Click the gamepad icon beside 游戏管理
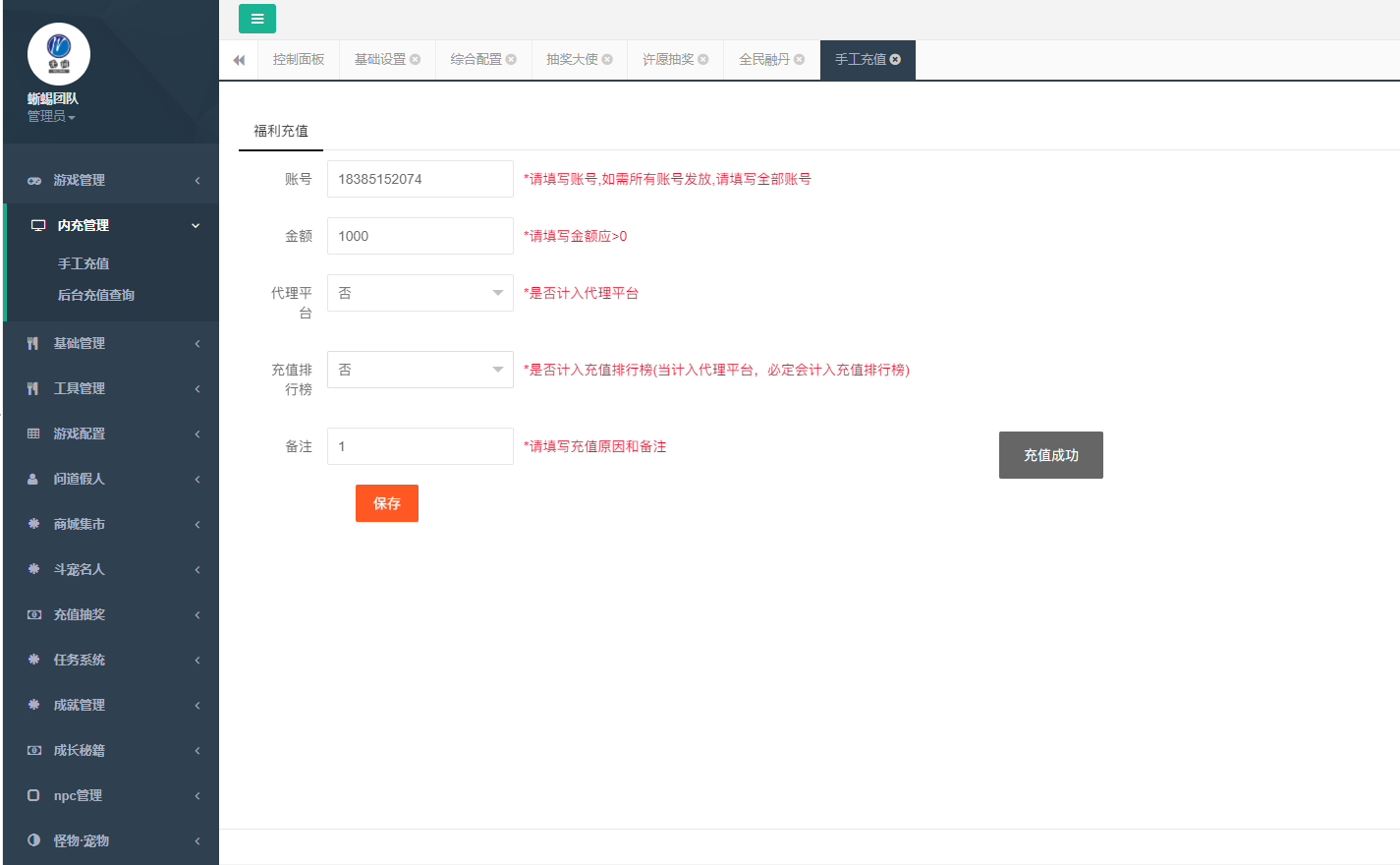 (34, 181)
